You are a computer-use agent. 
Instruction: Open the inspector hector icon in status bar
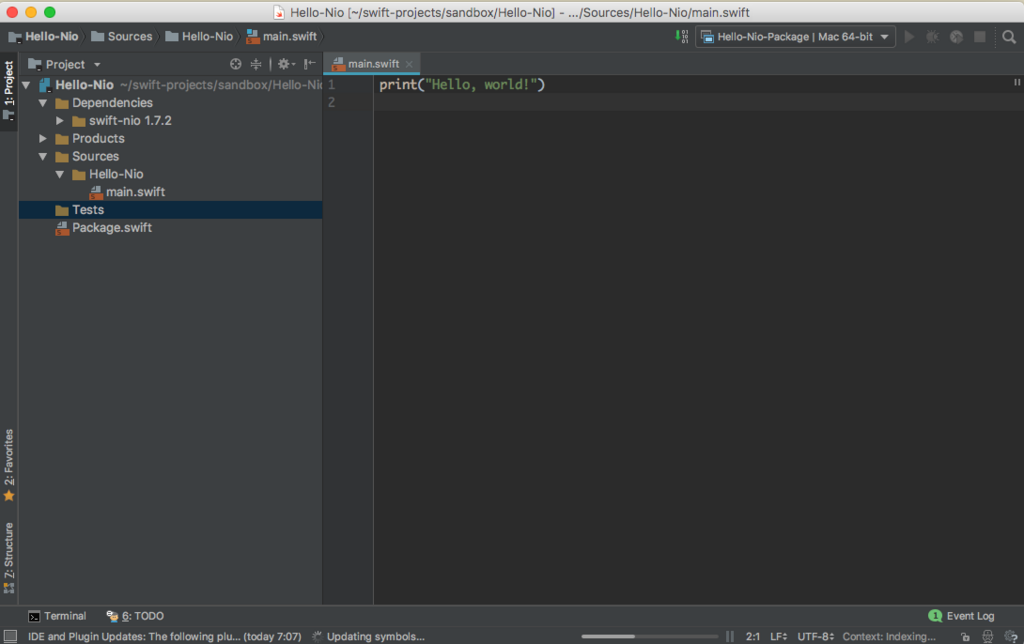click(x=987, y=637)
